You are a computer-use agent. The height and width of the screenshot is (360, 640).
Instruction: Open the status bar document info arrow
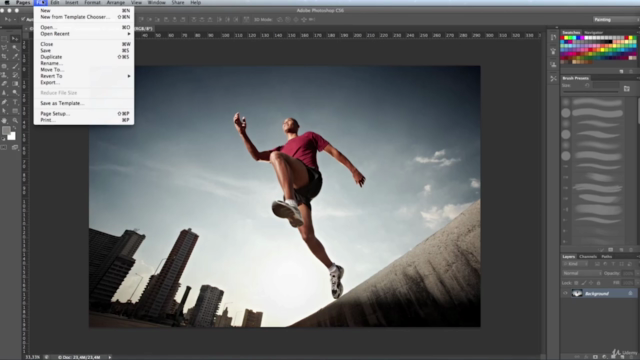(109, 357)
